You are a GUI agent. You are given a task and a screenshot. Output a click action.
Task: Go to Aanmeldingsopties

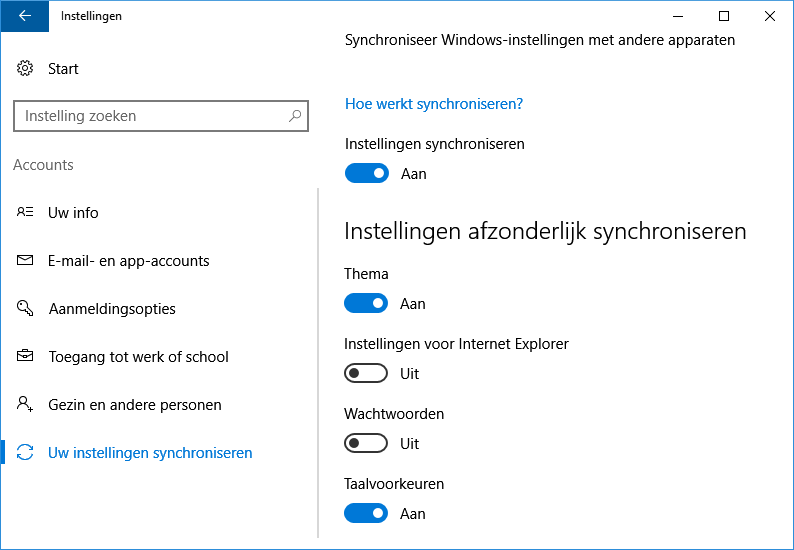112,309
